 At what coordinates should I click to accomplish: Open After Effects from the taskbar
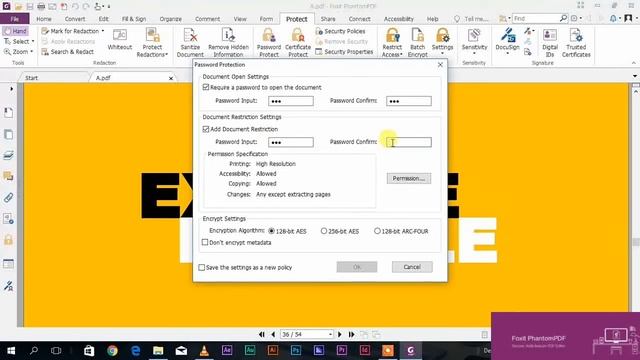click(x=227, y=350)
